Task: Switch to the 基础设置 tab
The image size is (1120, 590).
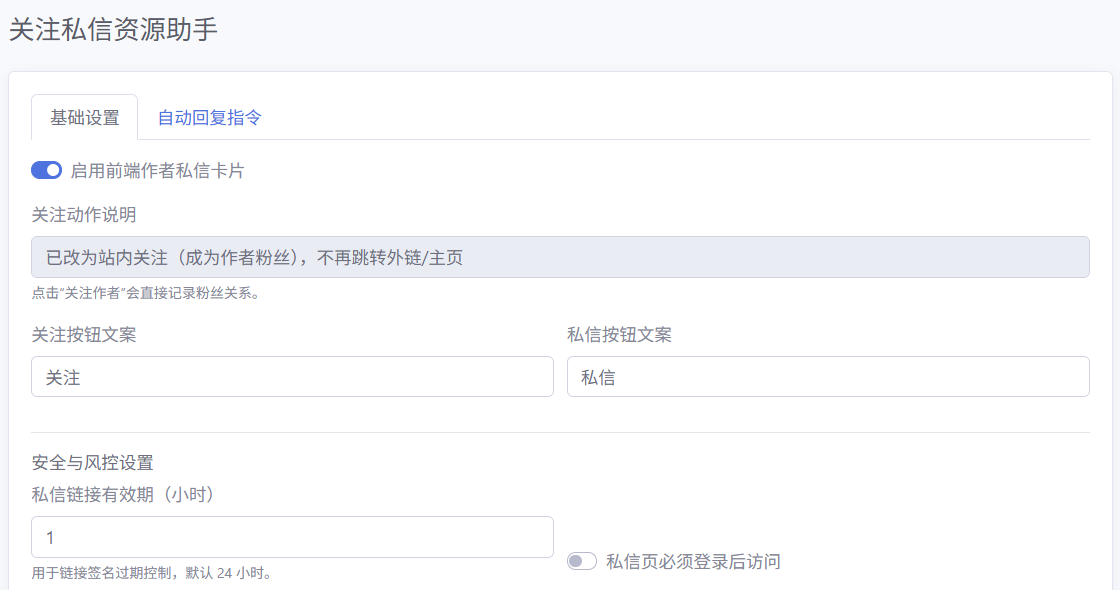Action: point(85,117)
